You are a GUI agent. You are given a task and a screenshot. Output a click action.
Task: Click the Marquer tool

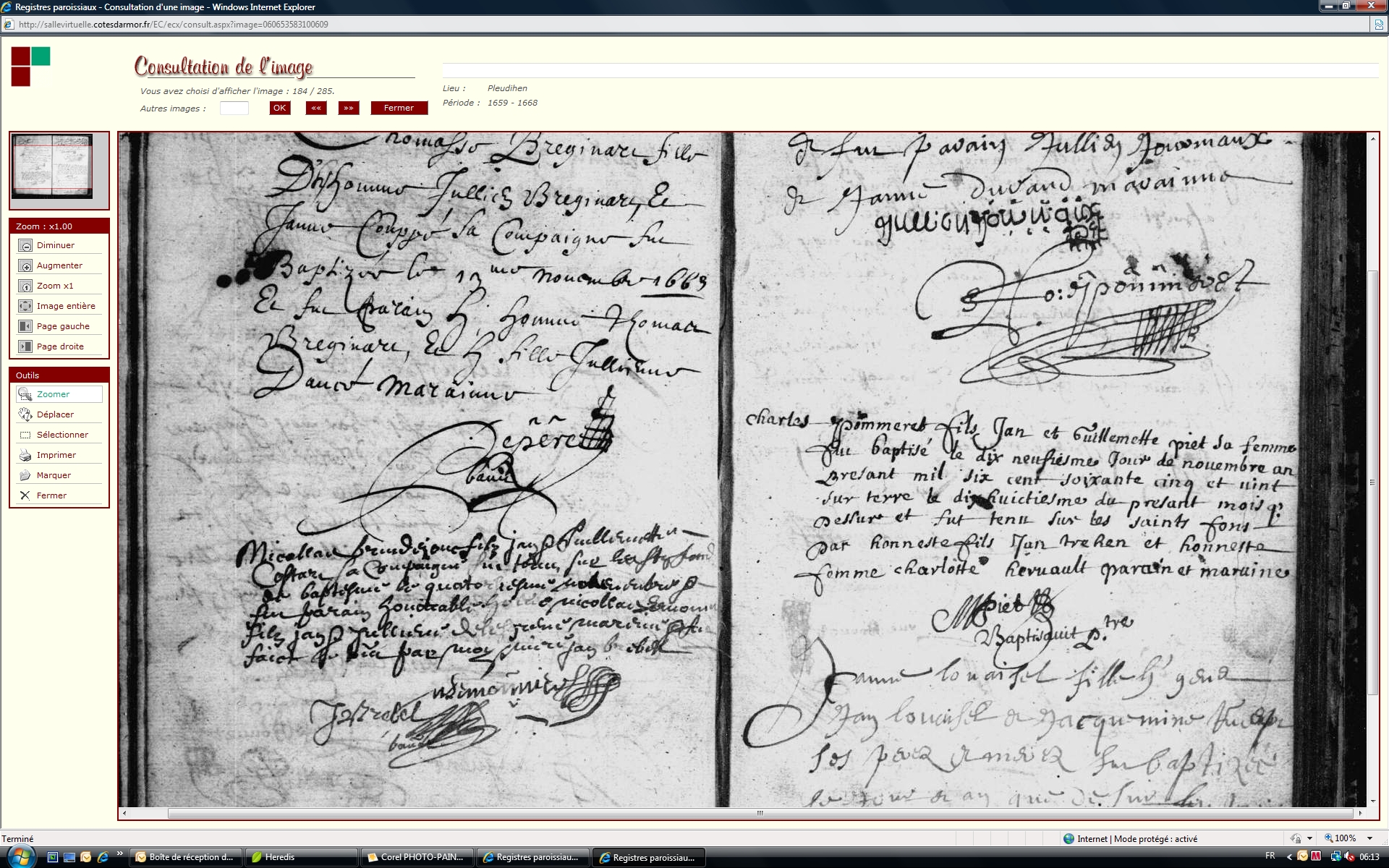(25, 475)
